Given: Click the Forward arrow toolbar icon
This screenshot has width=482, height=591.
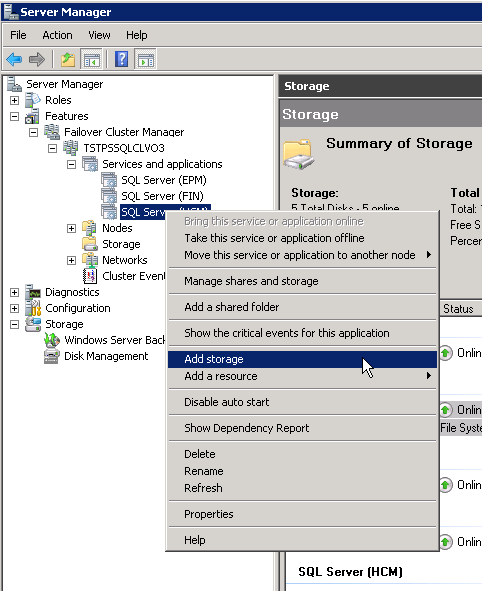Looking at the screenshot, I should pos(37,60).
